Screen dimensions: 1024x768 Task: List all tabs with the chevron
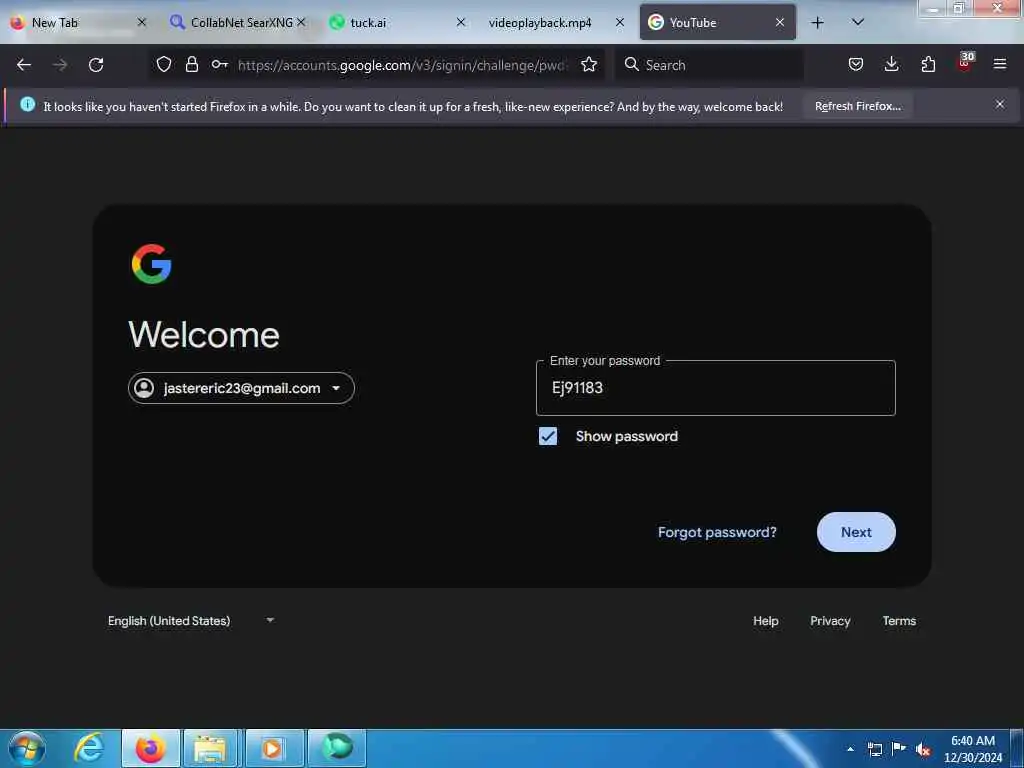(858, 22)
